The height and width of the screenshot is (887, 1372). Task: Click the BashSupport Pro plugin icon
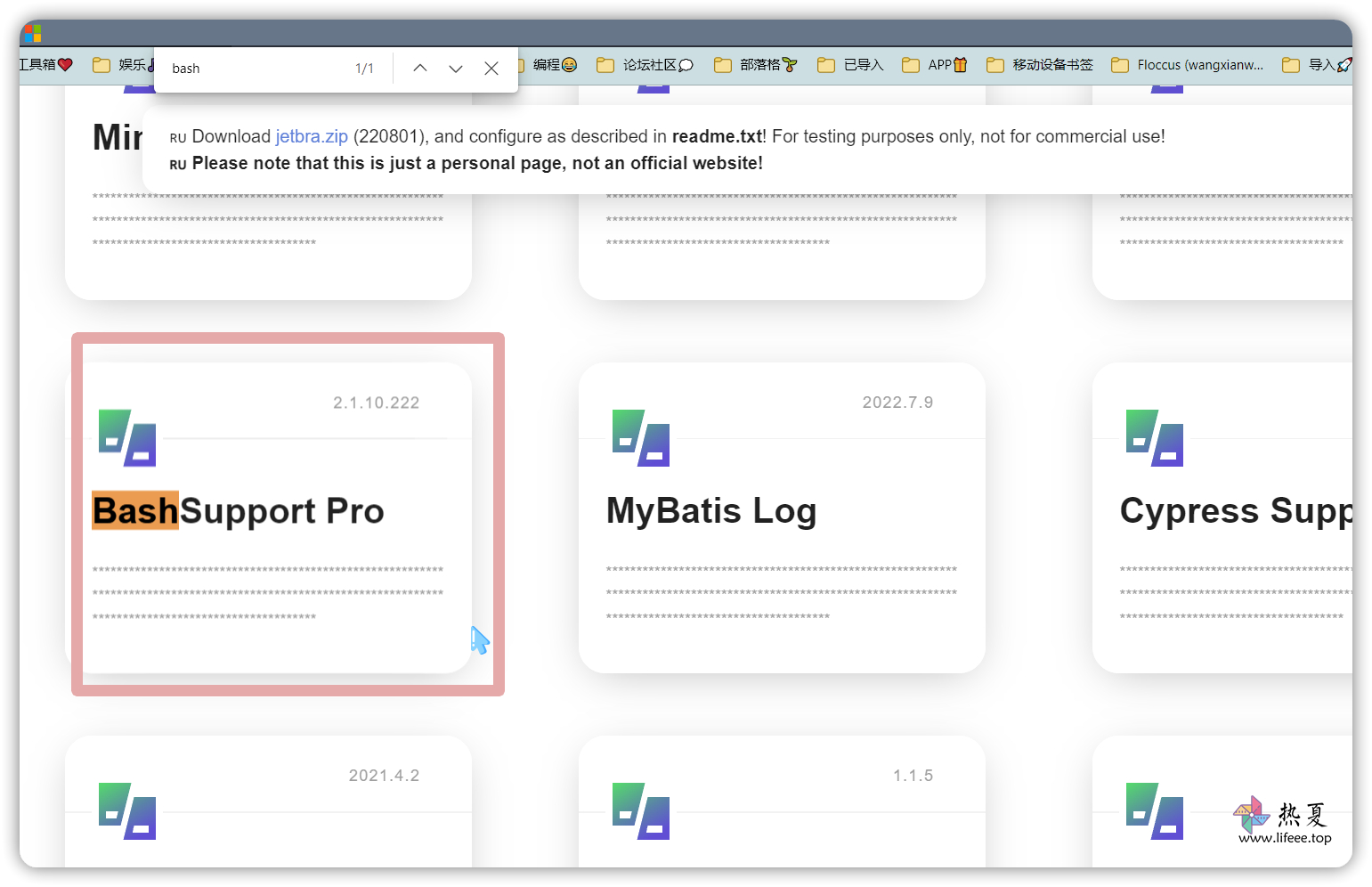point(127,438)
